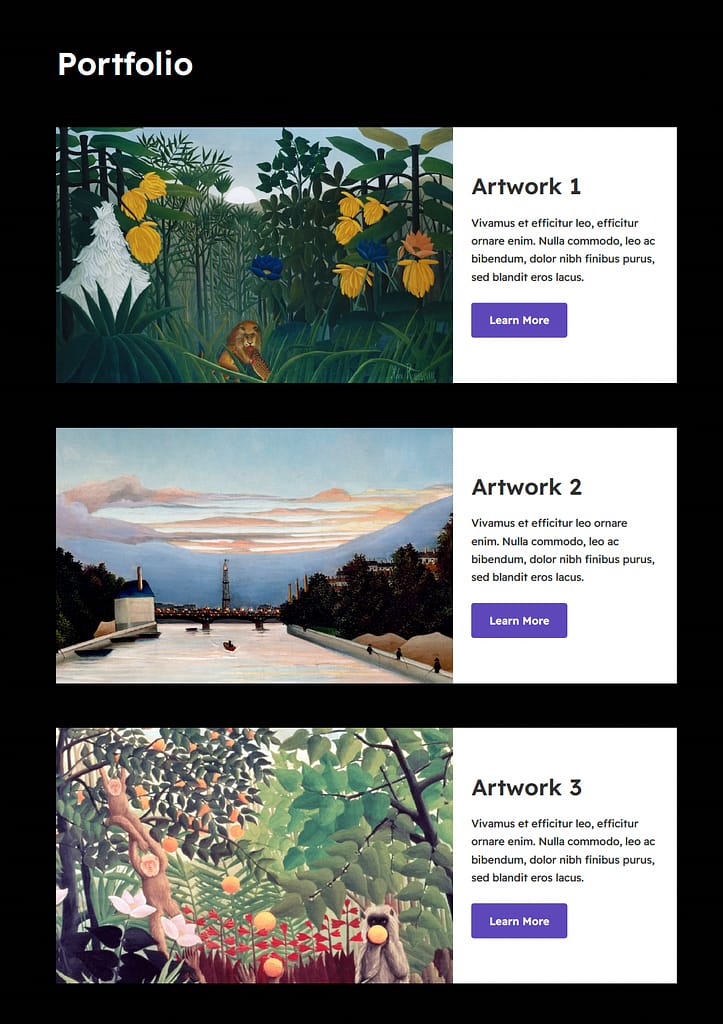Click the Artwork 1 description paragraph
The image size is (723, 1024).
click(563, 249)
